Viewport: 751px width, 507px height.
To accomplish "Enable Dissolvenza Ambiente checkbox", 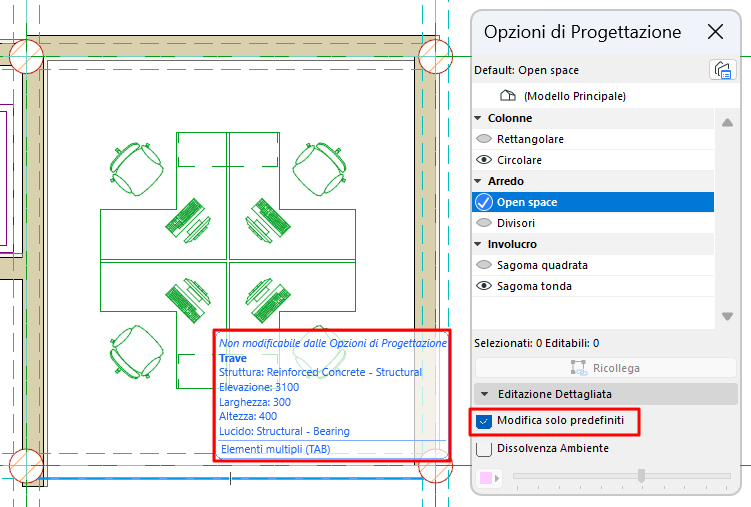I will coord(484,449).
